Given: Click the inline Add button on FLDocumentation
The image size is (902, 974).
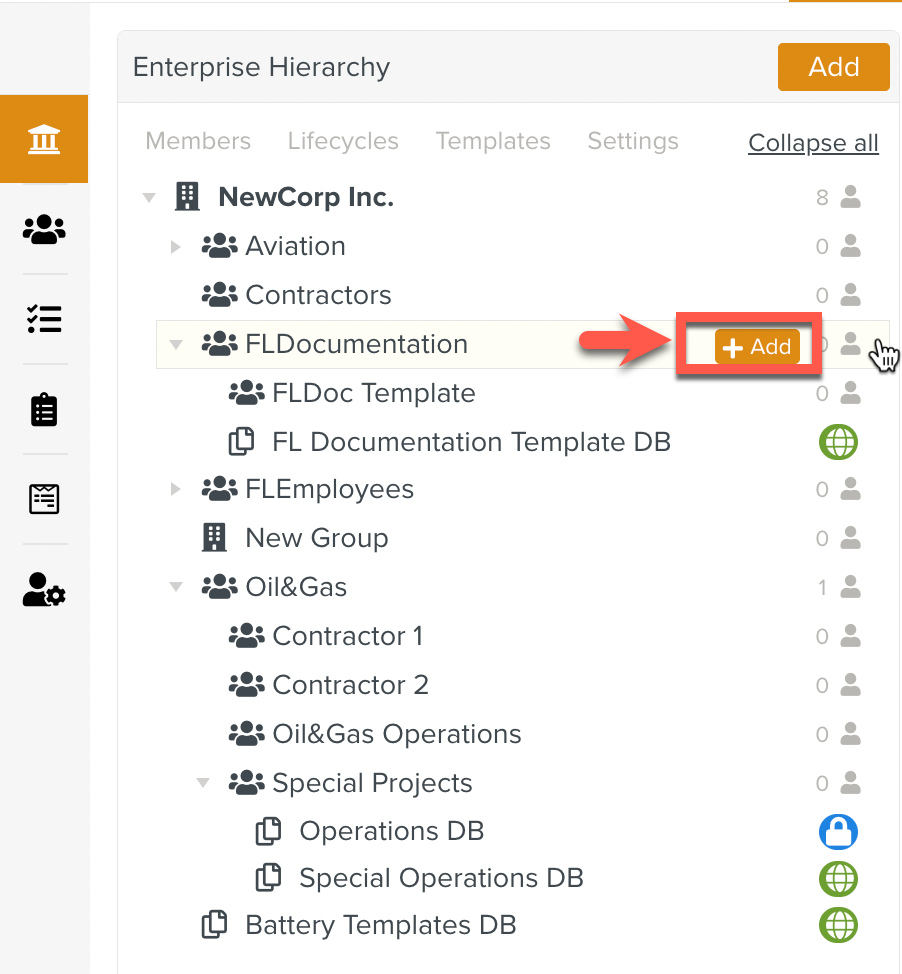Looking at the screenshot, I should (757, 347).
